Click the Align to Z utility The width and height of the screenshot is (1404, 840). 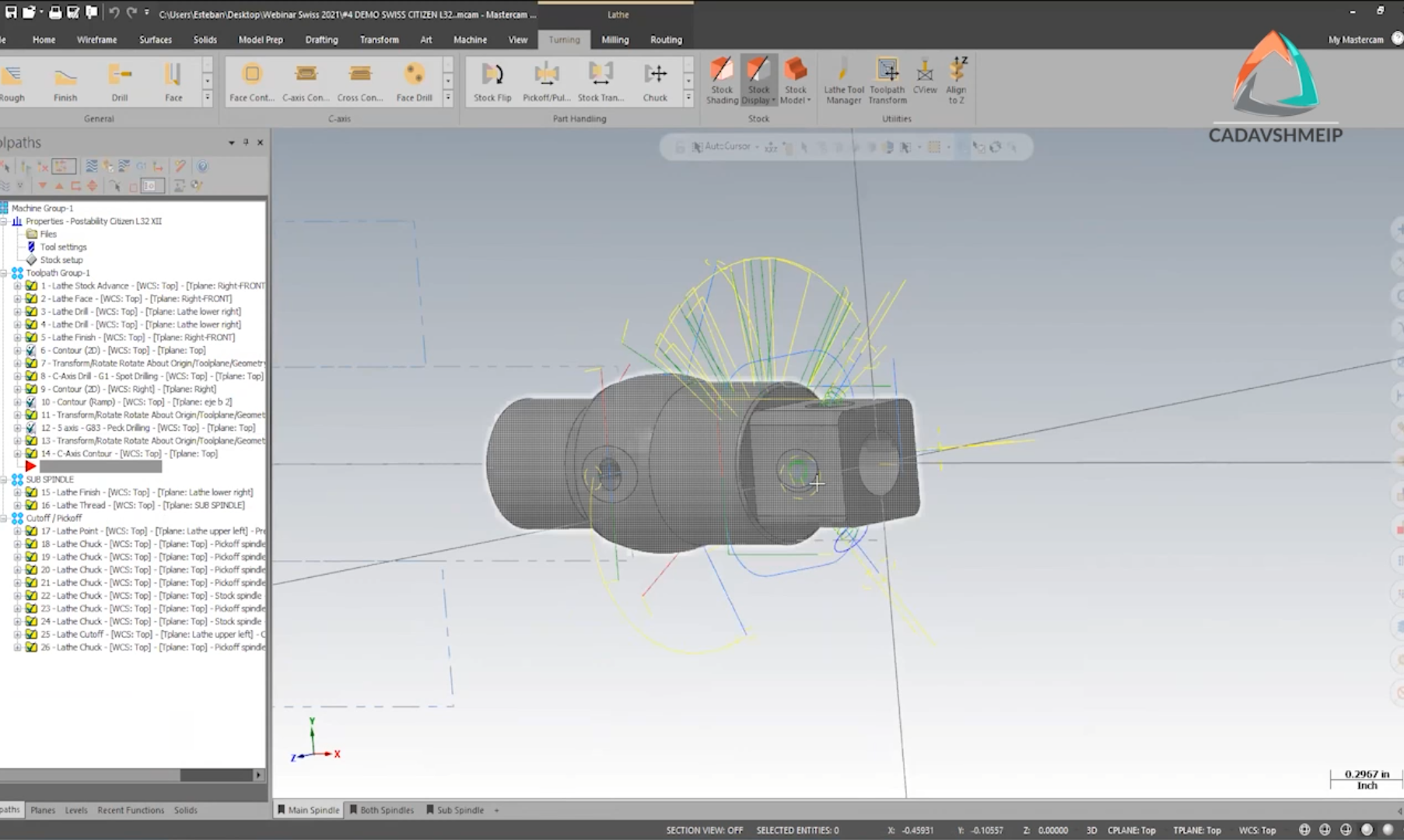(956, 80)
